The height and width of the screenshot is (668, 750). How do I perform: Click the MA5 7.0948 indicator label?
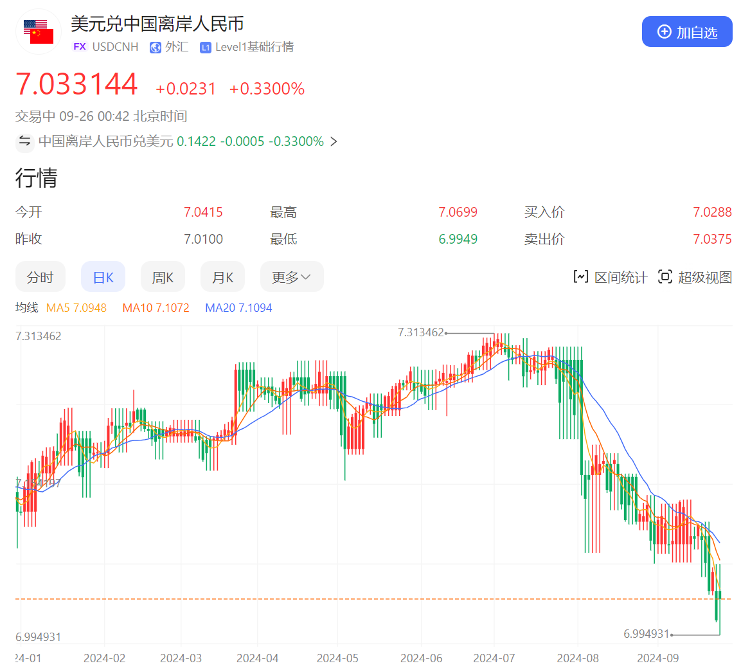pyautogui.click(x=76, y=308)
